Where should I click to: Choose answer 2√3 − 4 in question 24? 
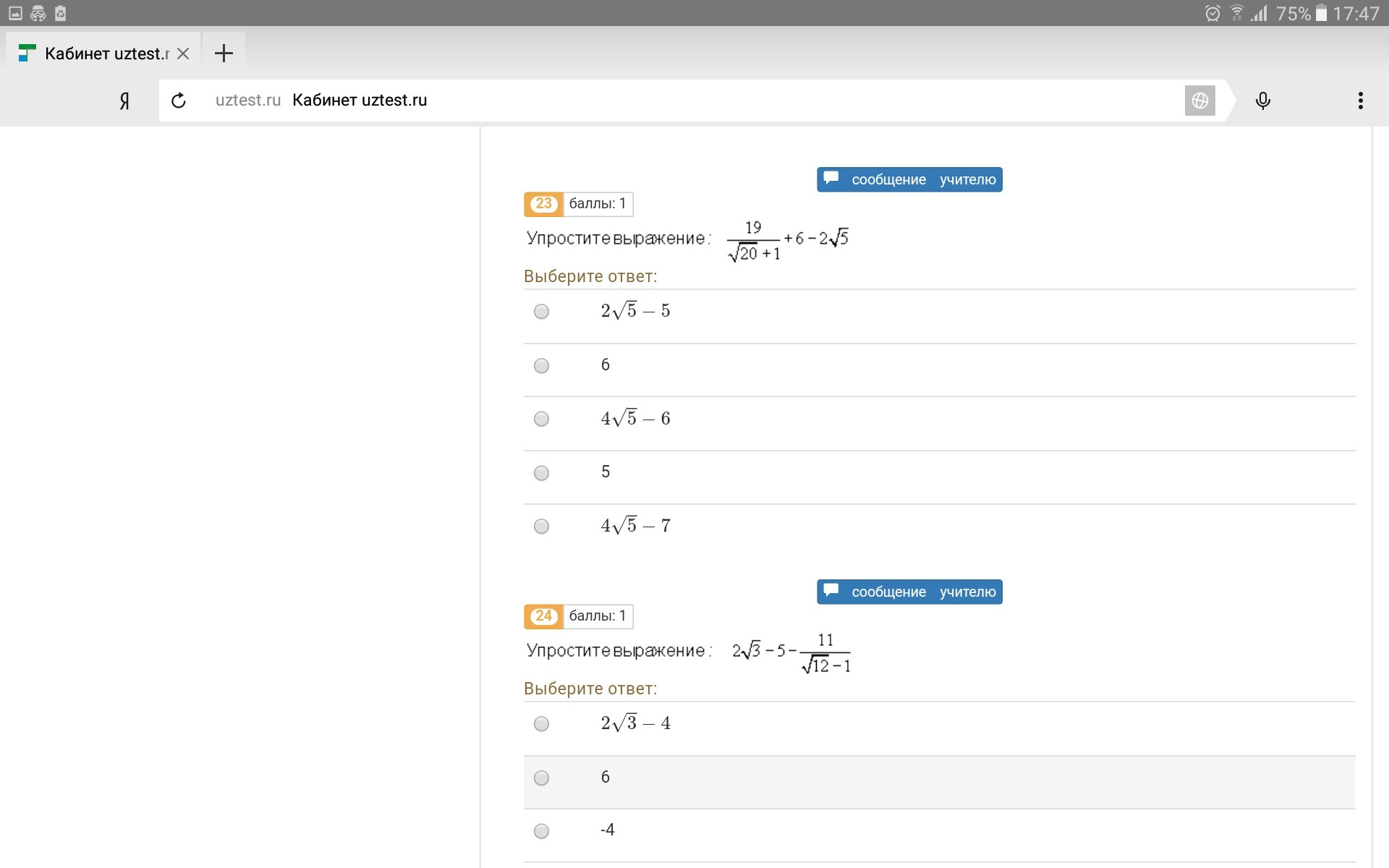coord(541,724)
